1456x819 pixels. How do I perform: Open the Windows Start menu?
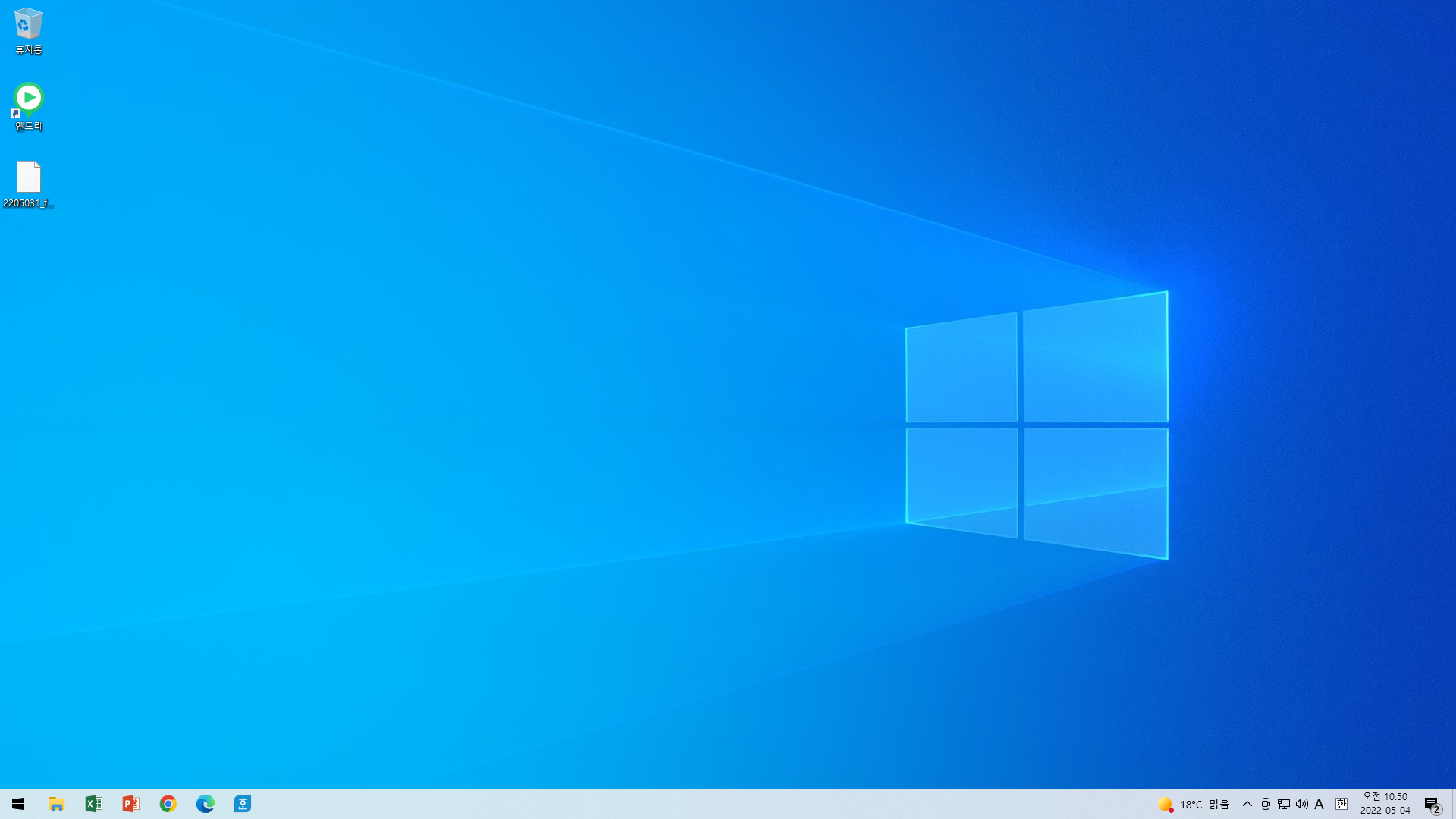tap(18, 804)
